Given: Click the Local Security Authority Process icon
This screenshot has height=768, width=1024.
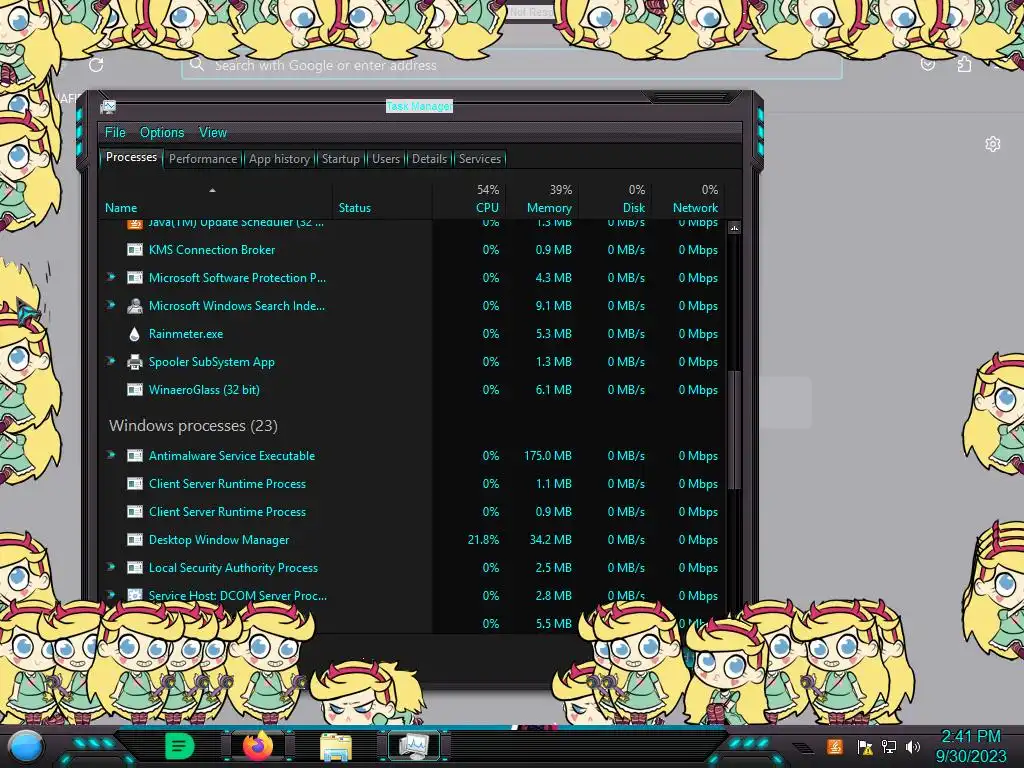Looking at the screenshot, I should point(135,568).
